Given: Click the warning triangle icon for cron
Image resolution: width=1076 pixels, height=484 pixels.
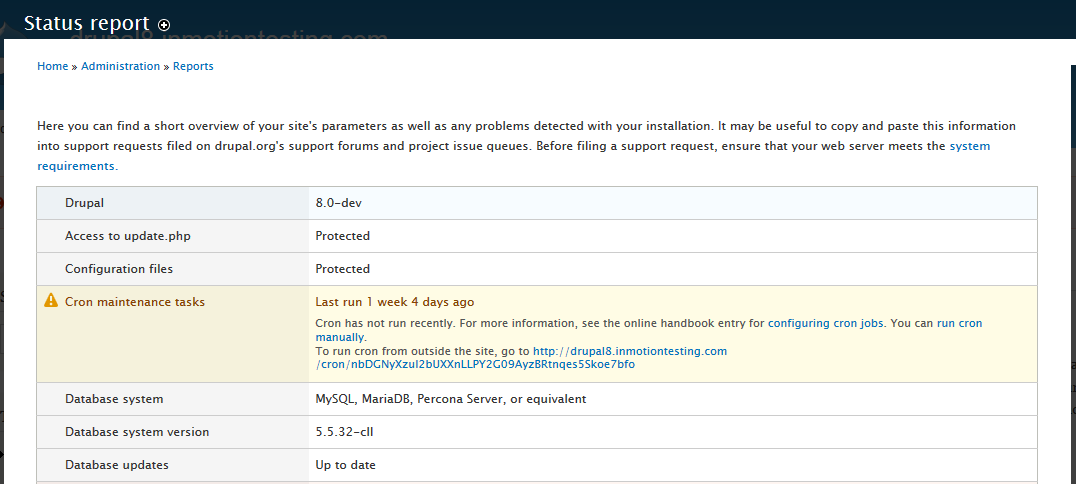Looking at the screenshot, I should click(x=51, y=301).
